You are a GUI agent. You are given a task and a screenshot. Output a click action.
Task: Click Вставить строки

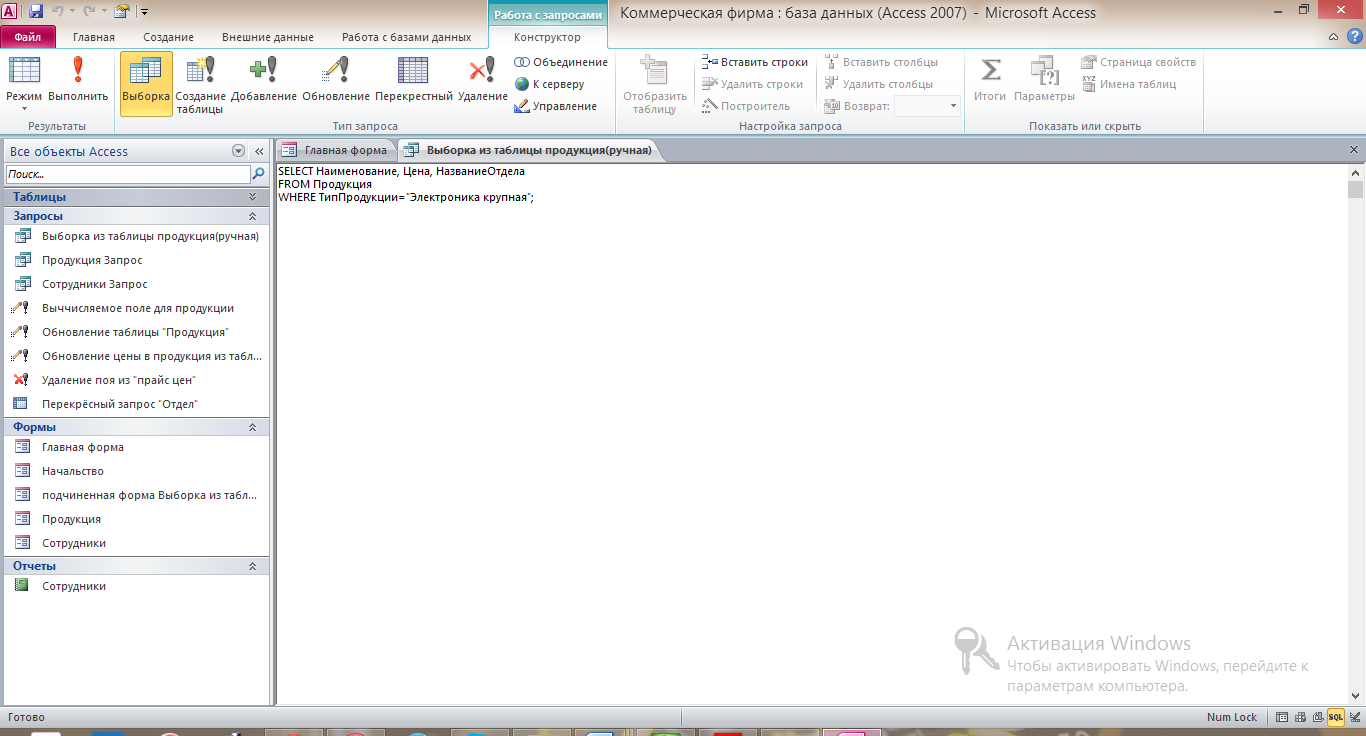coord(755,62)
